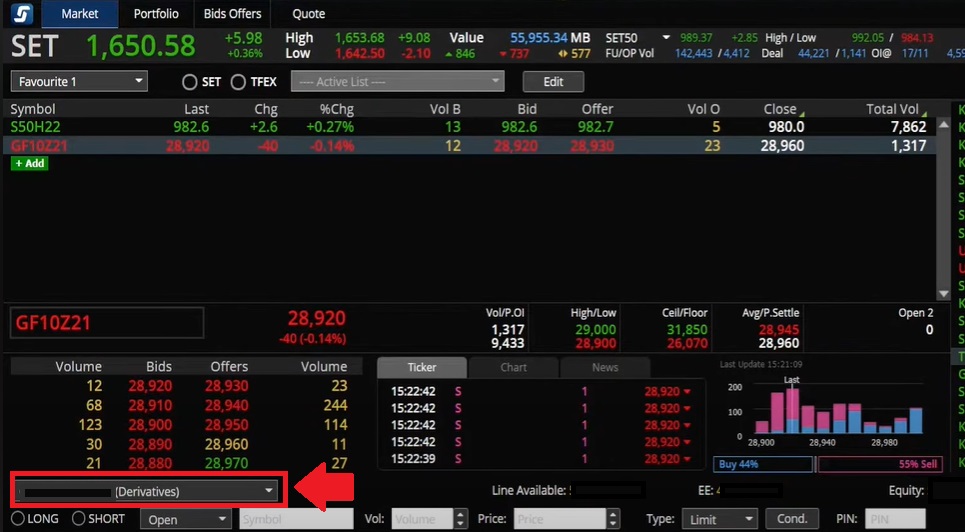The width and height of the screenshot is (965, 532).
Task: Open the Bids Offers tab
Action: (233, 14)
